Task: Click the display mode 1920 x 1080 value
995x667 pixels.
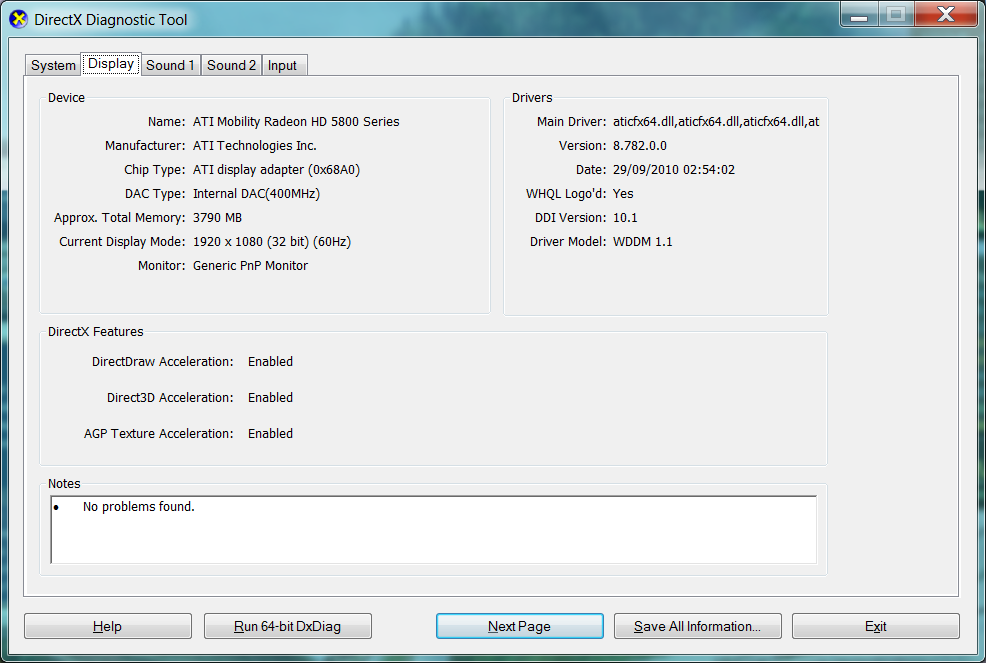Action: [272, 242]
